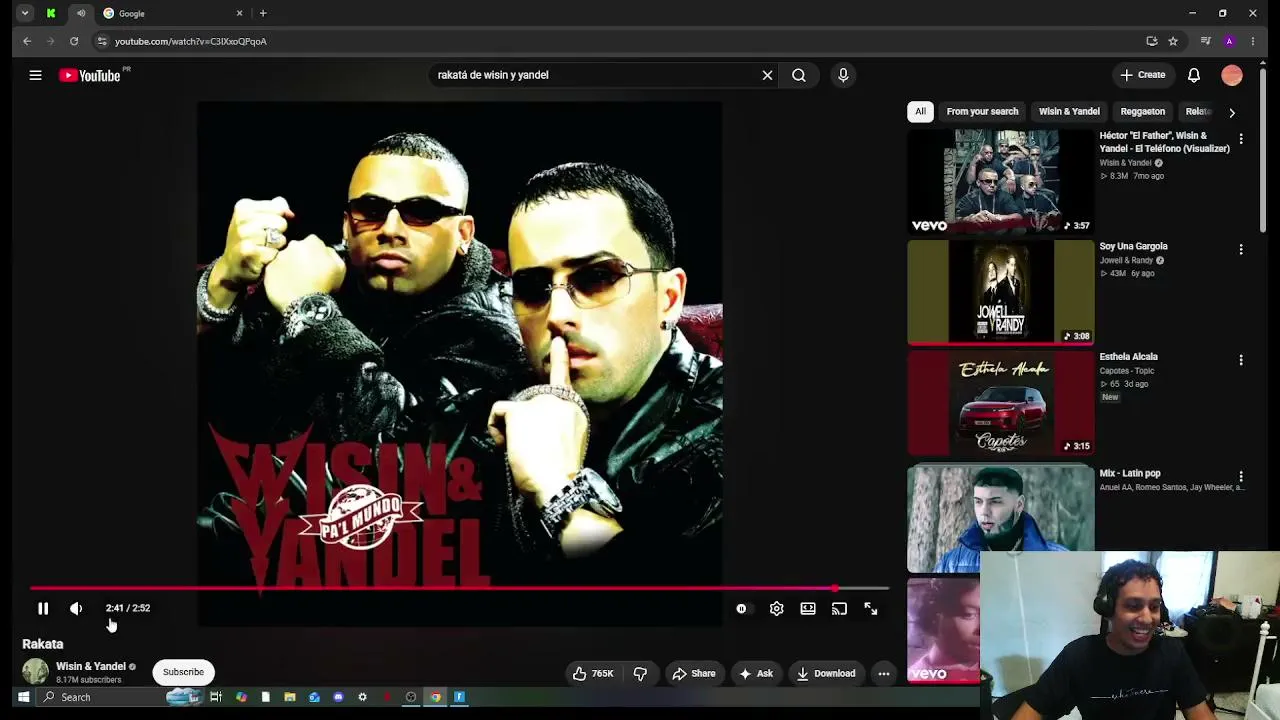Select the Wisin & Yandel chip

1069,112
